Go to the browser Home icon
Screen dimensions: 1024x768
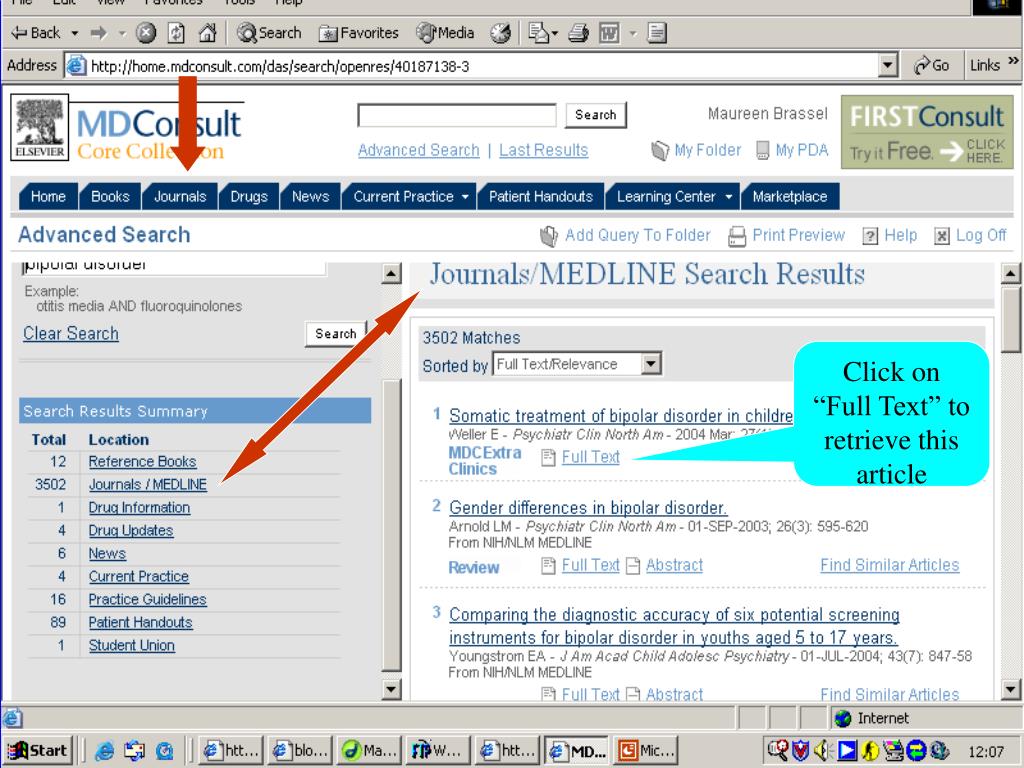(207, 33)
